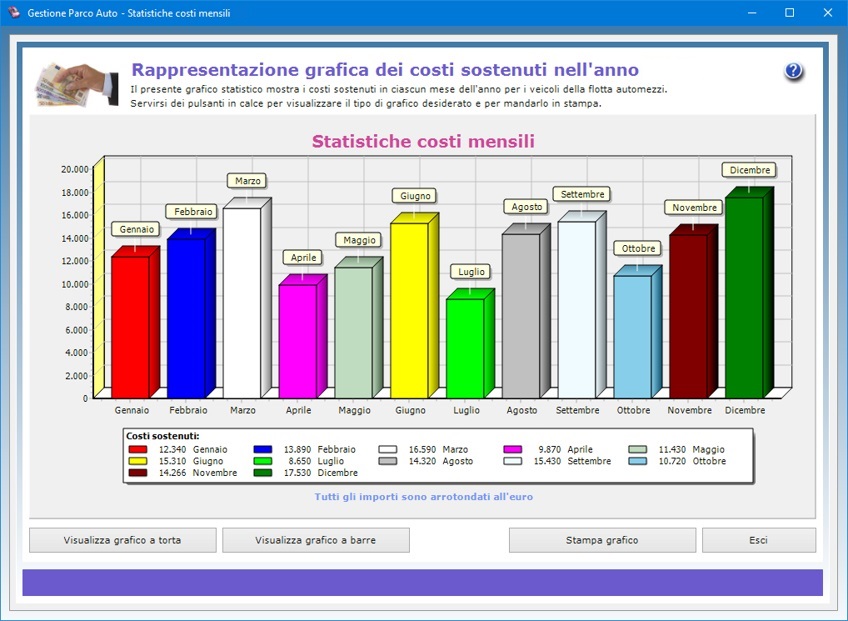
Task: Click the bright green Luglio legend swatch
Action: coord(263,461)
